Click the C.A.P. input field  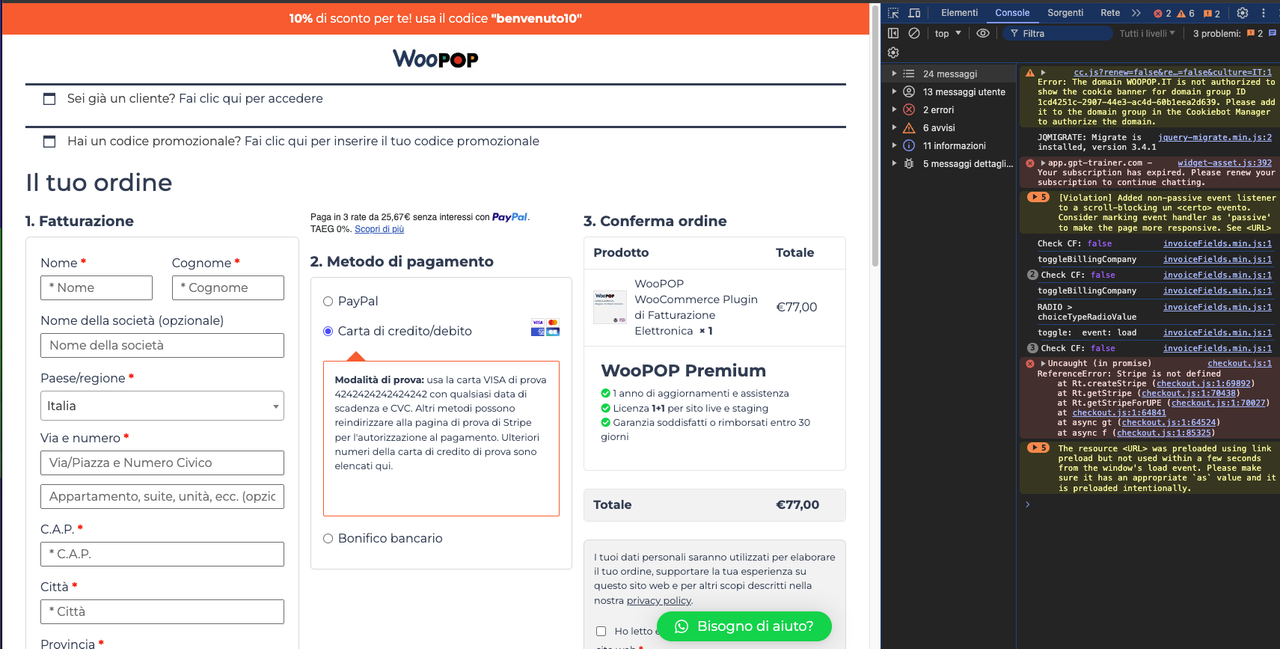(x=162, y=554)
